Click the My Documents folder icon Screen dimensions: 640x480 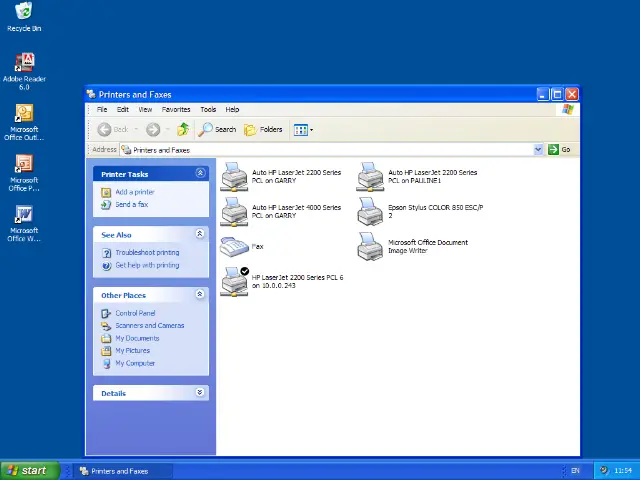click(x=106, y=338)
